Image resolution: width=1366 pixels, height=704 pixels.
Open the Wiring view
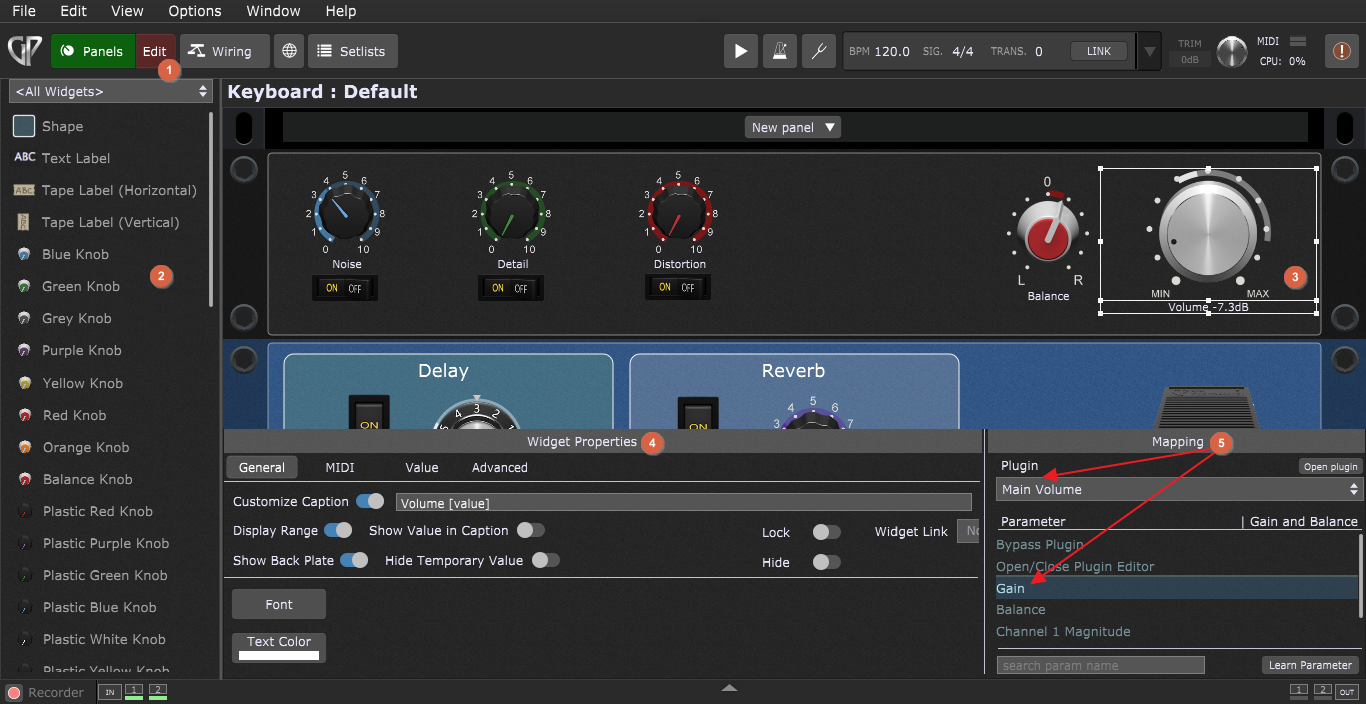pos(224,51)
